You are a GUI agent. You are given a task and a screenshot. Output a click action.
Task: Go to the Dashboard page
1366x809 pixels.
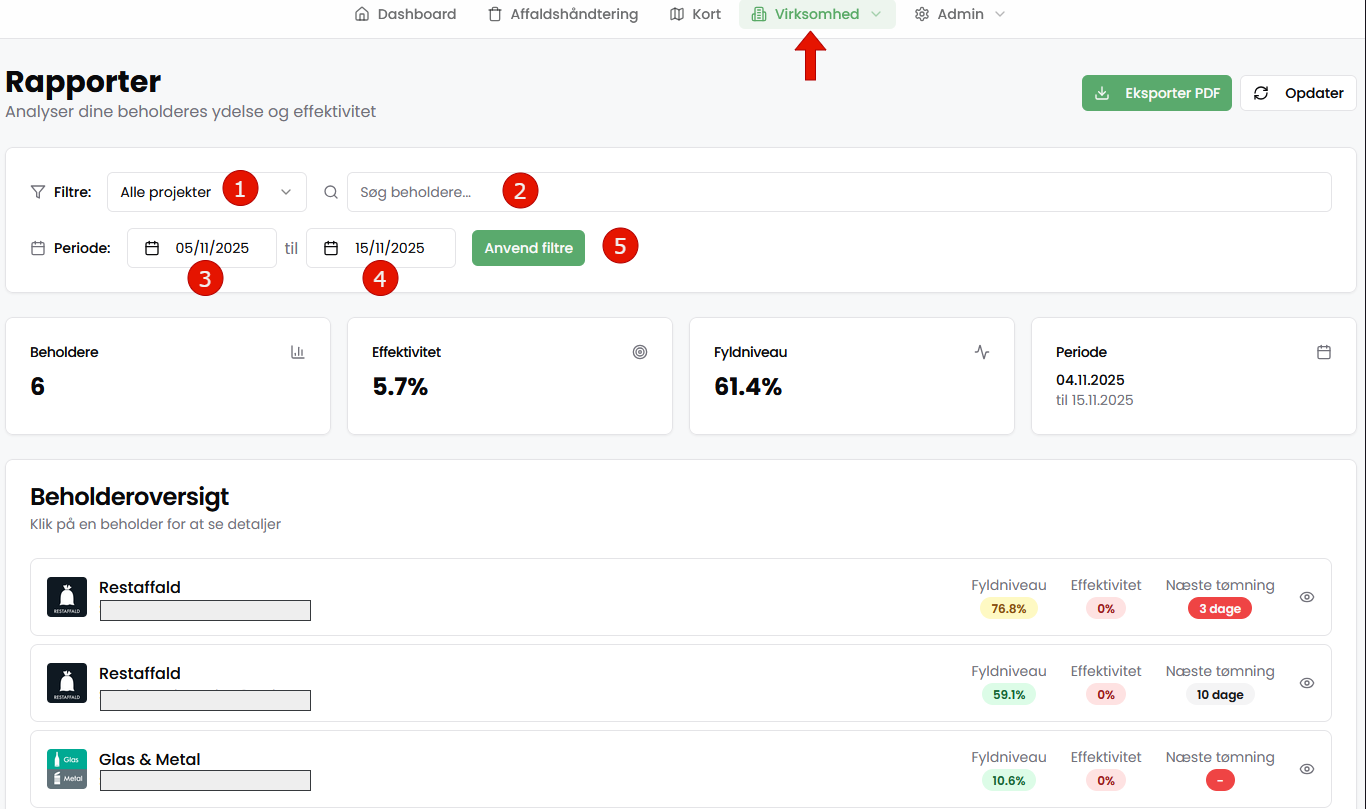(405, 14)
